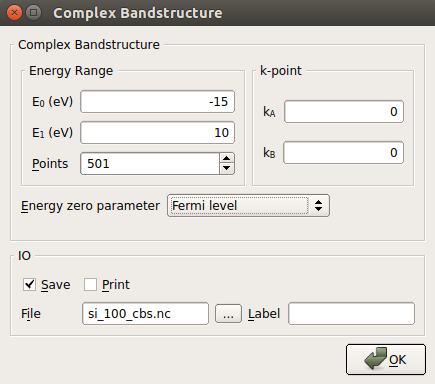Click the kA k-point input field
435x384 pixels.
(344, 112)
